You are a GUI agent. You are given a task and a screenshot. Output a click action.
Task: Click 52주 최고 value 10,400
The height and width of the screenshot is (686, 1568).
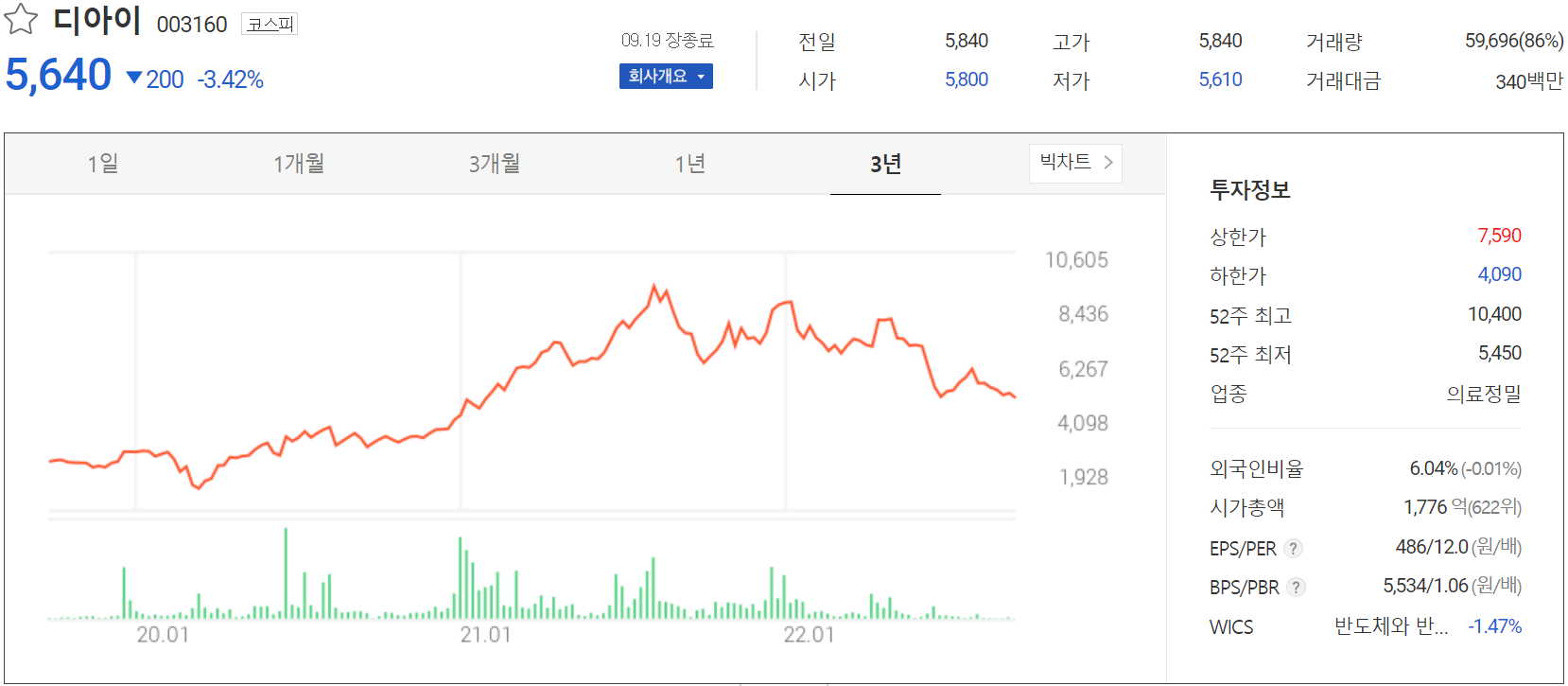(1494, 314)
